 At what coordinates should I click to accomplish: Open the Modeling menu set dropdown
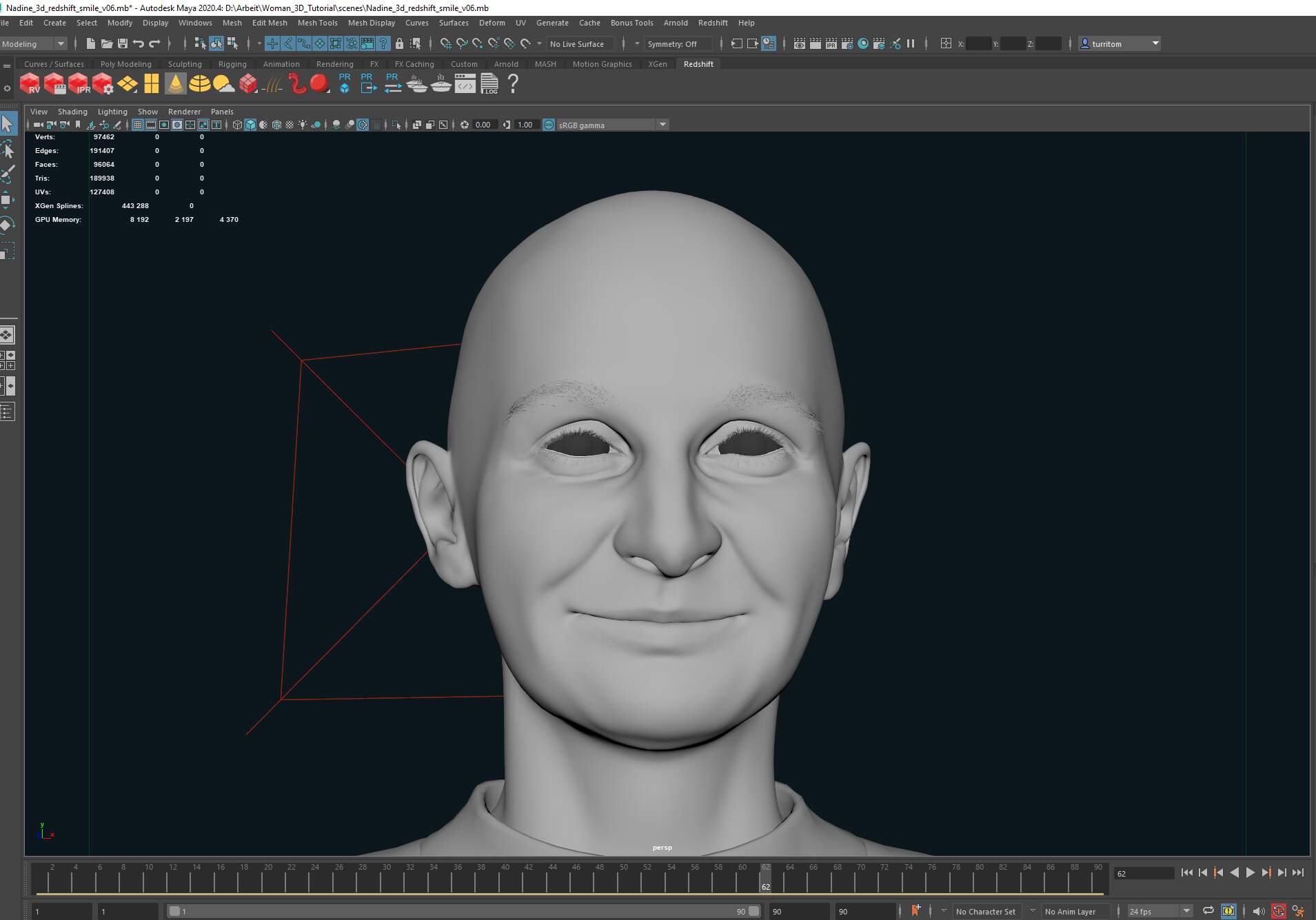tap(61, 43)
